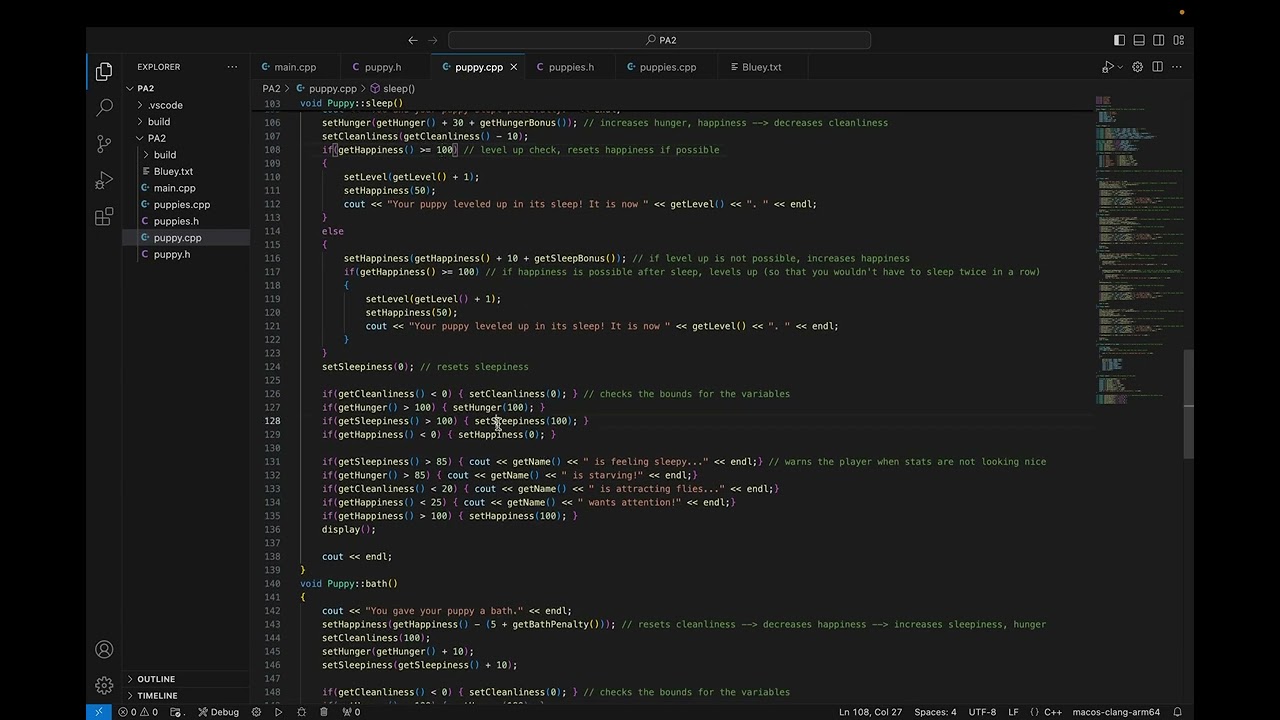Close the puppy.cpp tab
The height and width of the screenshot is (720, 1280).
coord(513,67)
